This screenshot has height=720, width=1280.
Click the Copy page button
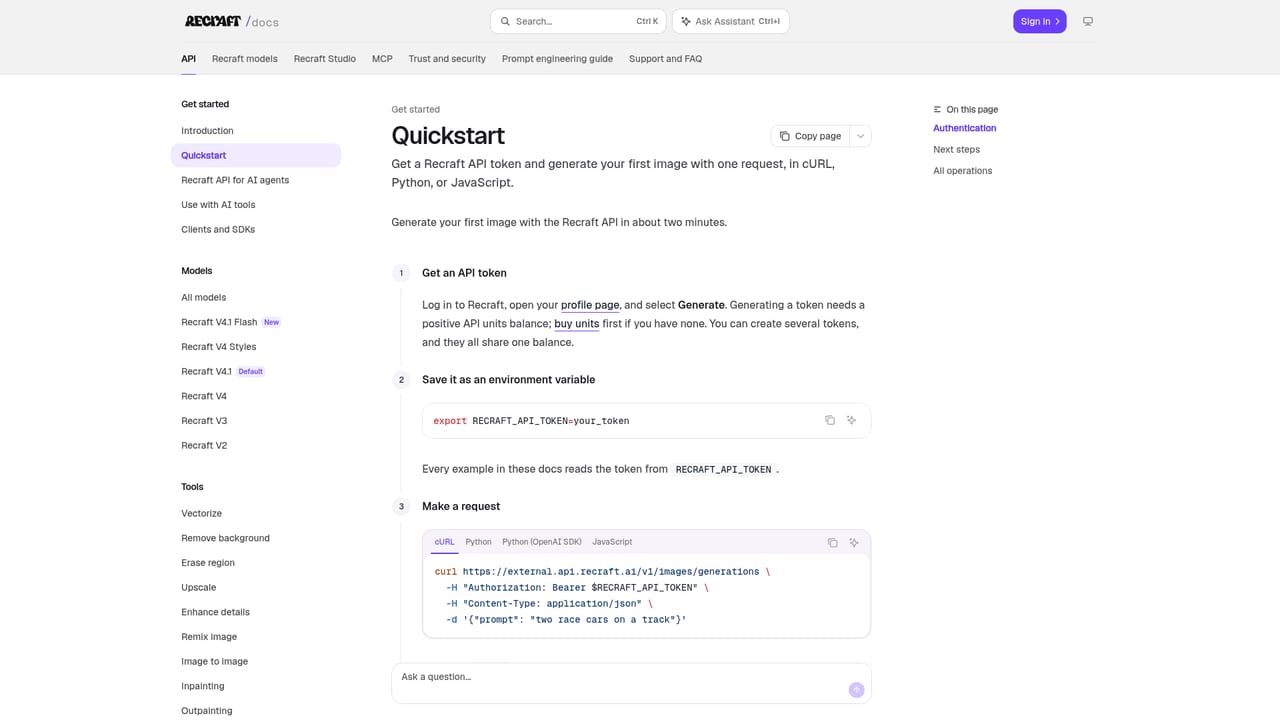pos(810,136)
